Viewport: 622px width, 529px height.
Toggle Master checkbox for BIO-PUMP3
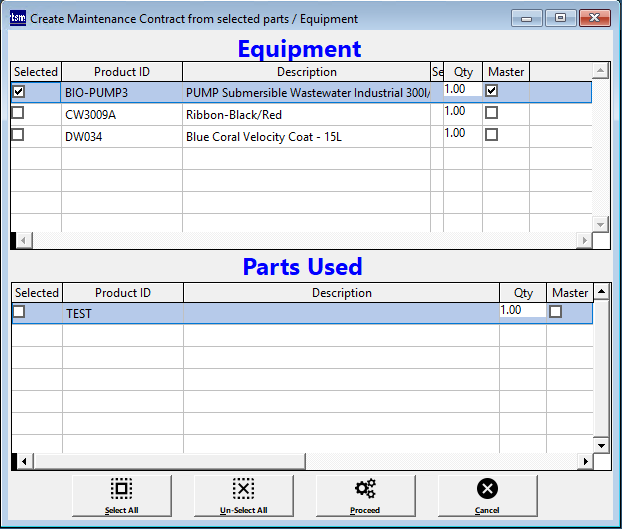pos(491,91)
